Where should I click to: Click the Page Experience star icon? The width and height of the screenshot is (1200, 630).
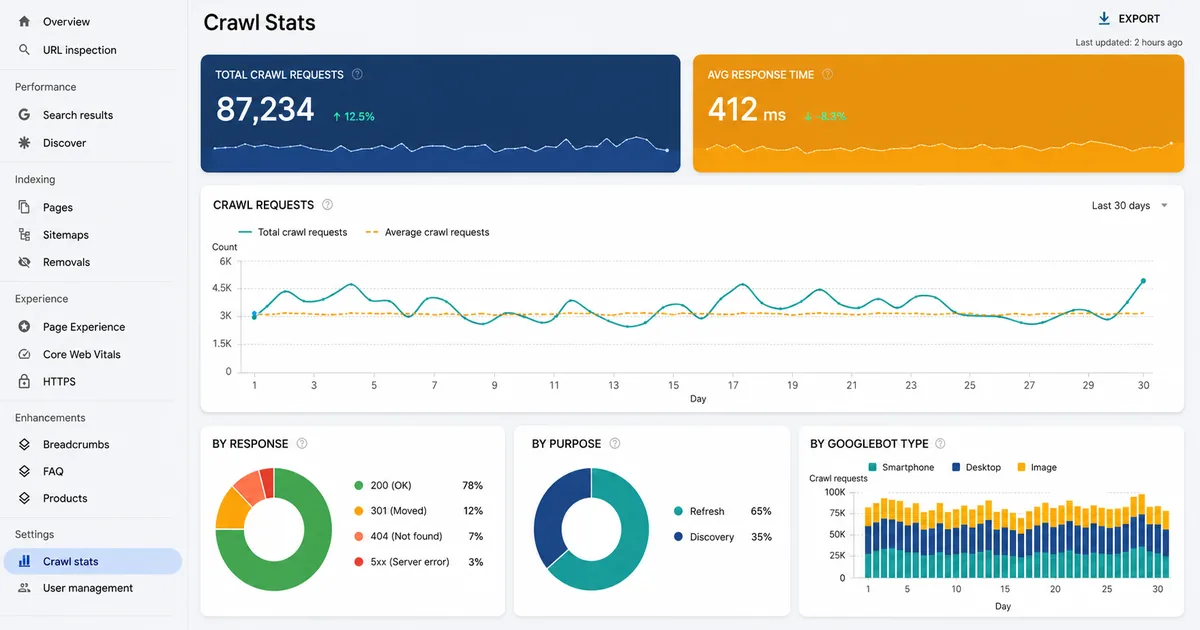click(25, 327)
